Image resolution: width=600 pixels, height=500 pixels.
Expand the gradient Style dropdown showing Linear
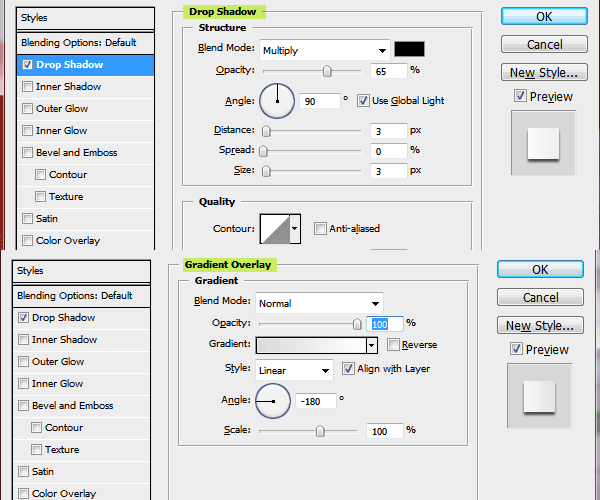click(295, 370)
